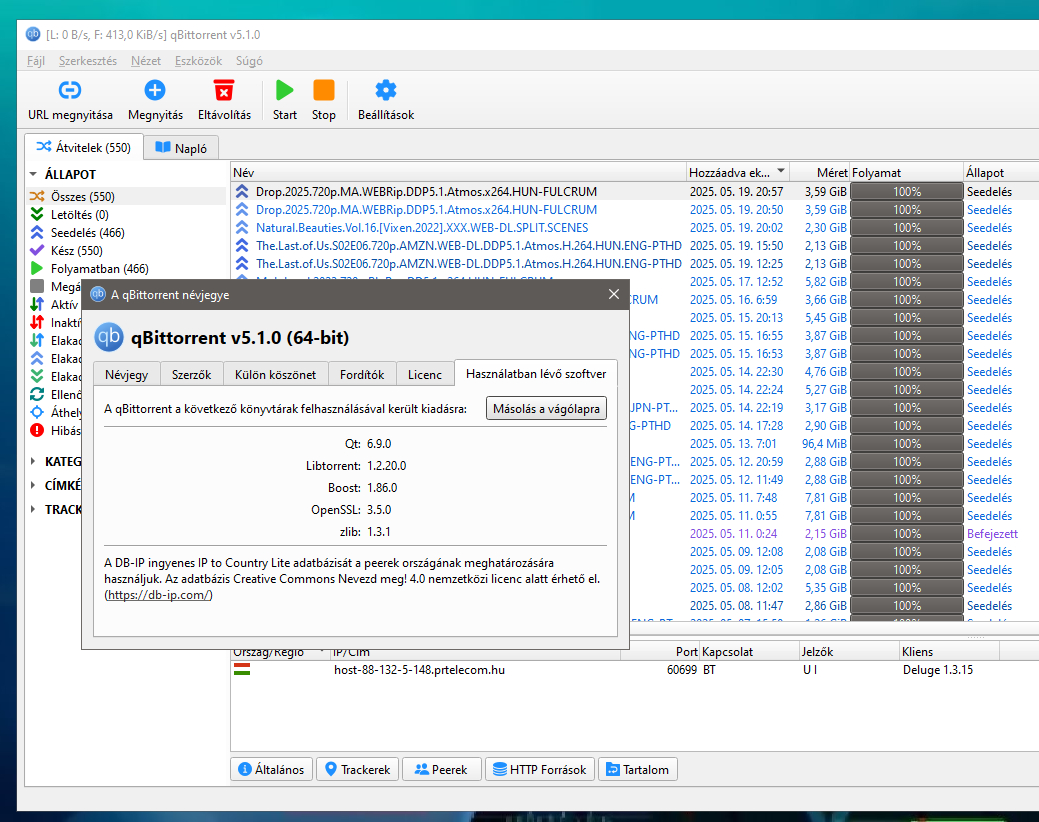Open the Fájl menu

coord(36,61)
